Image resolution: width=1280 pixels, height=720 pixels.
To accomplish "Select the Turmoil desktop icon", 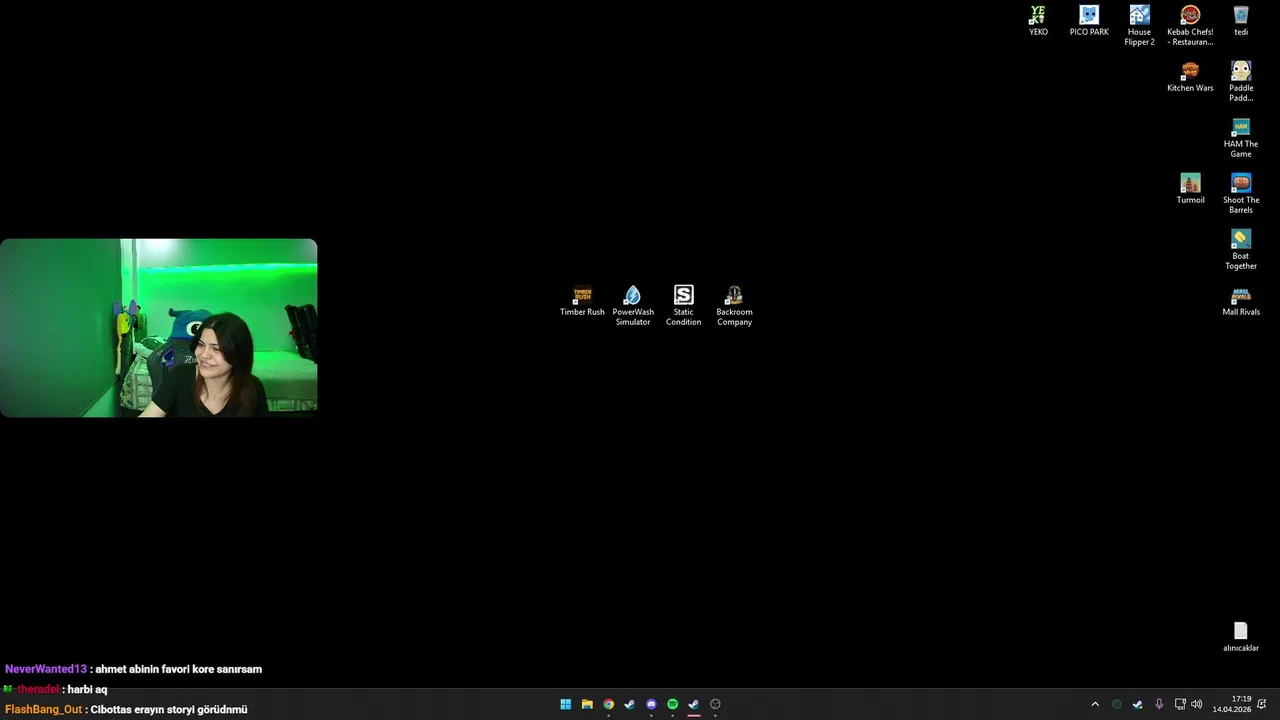I will point(1190,189).
